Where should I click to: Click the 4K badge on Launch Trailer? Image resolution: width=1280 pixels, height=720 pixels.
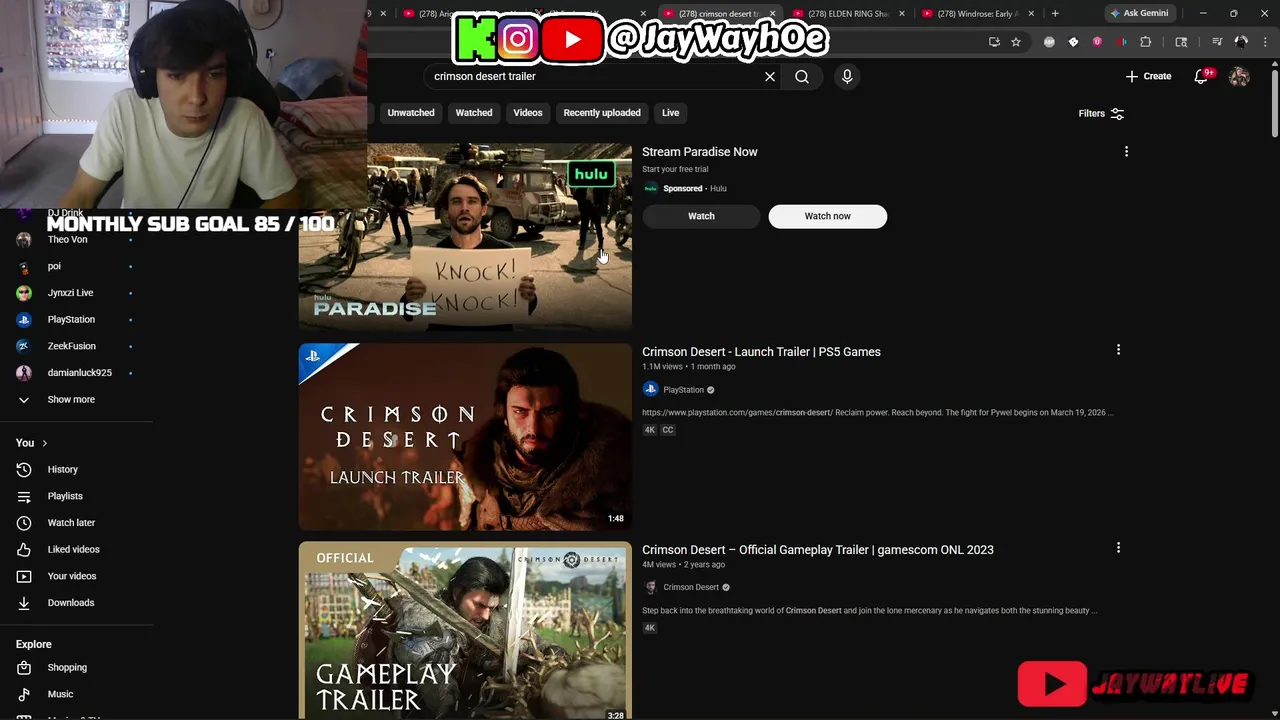pos(650,430)
